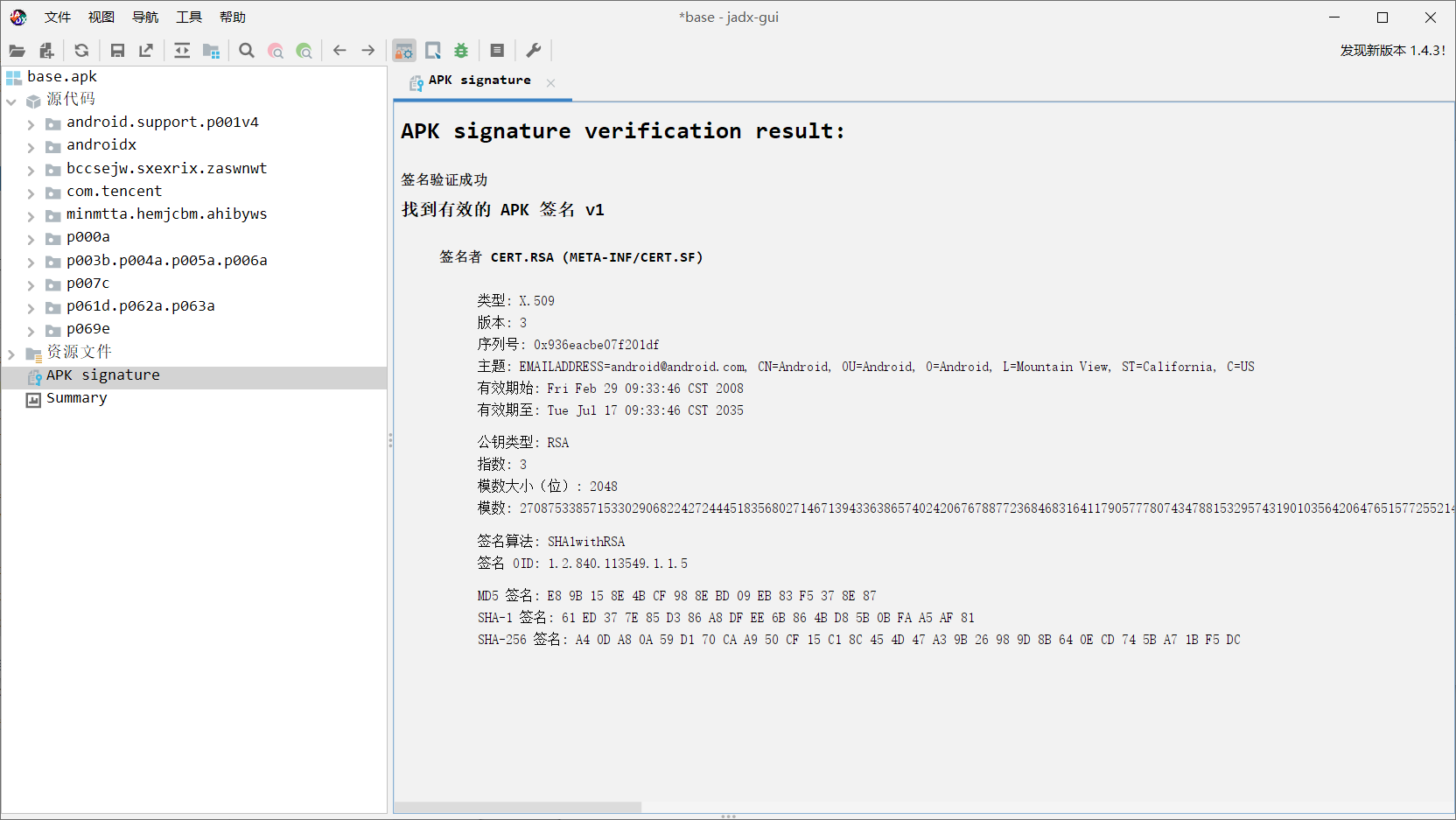Select the androidx package row

pos(101,145)
